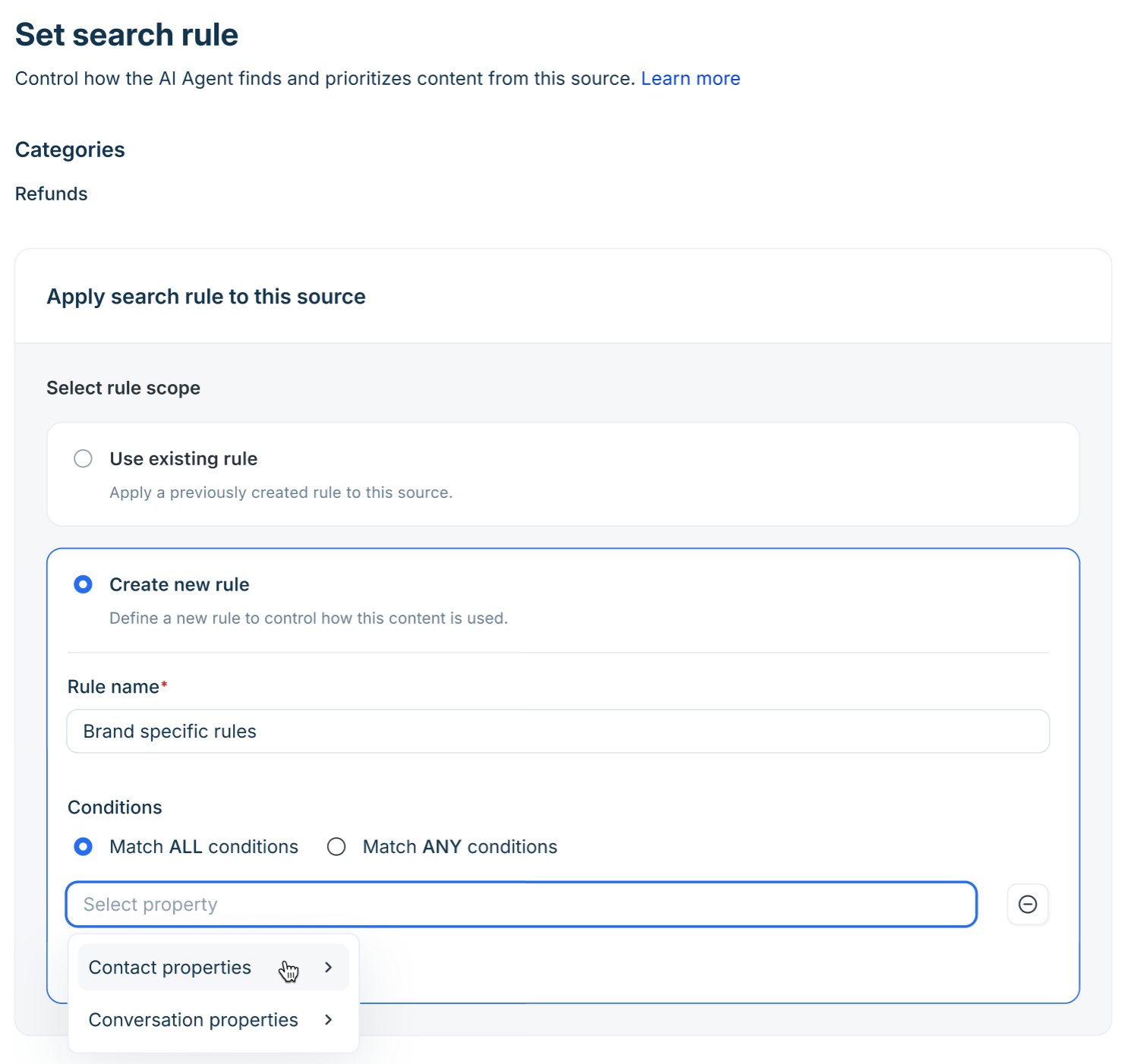Remove condition with the minus circle icon
The image size is (1131, 1064).
(x=1028, y=904)
